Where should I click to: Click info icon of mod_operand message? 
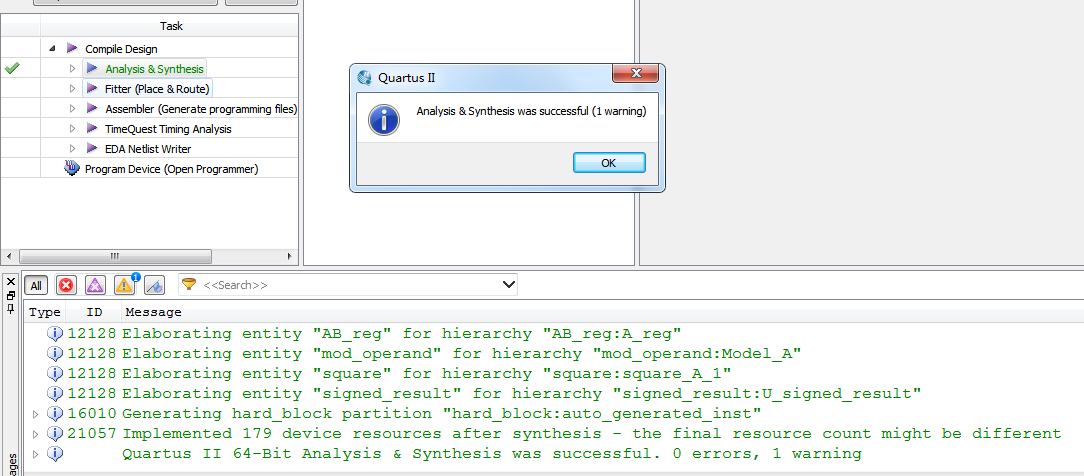pos(55,354)
